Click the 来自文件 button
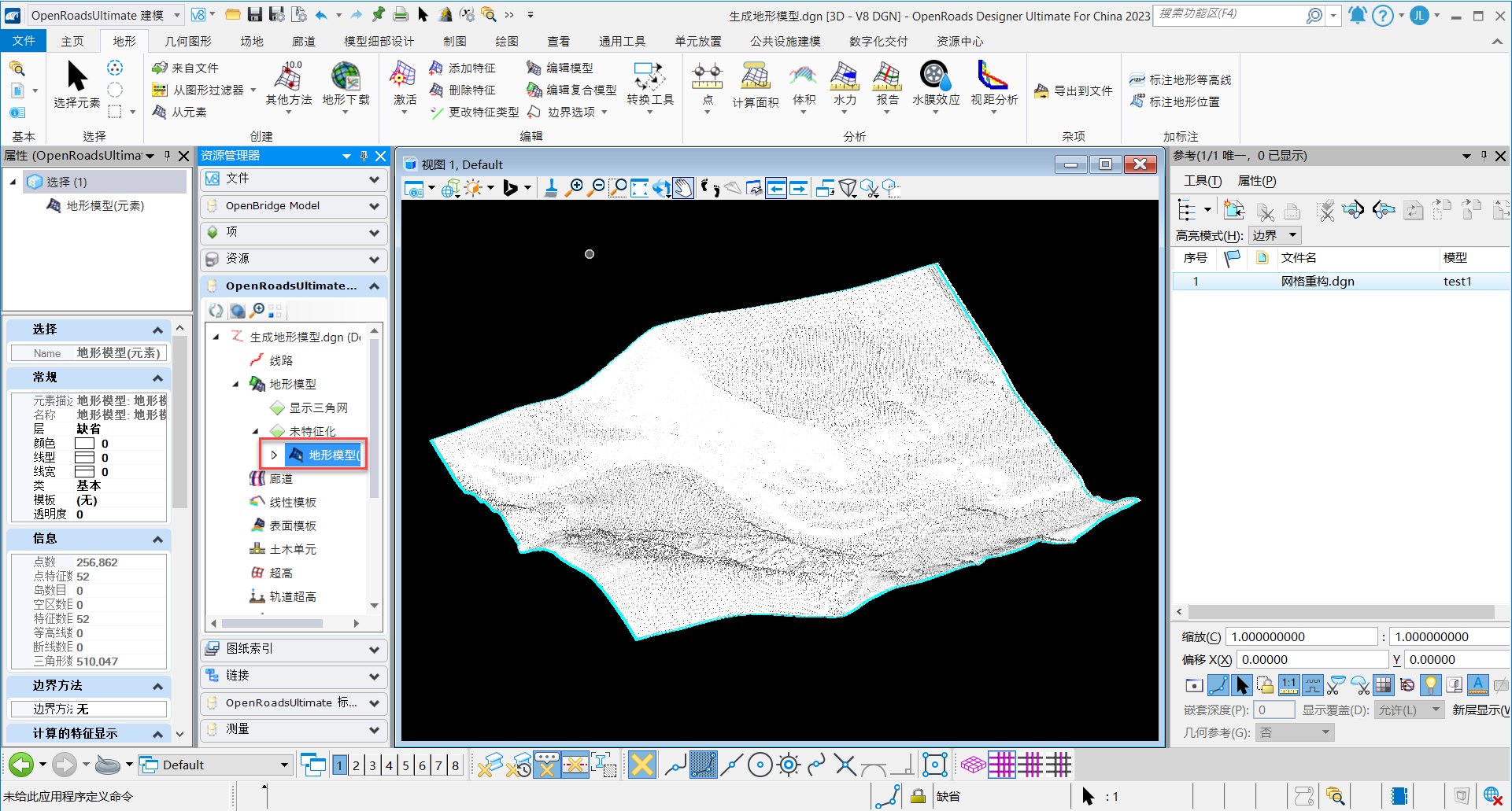 tap(186, 68)
